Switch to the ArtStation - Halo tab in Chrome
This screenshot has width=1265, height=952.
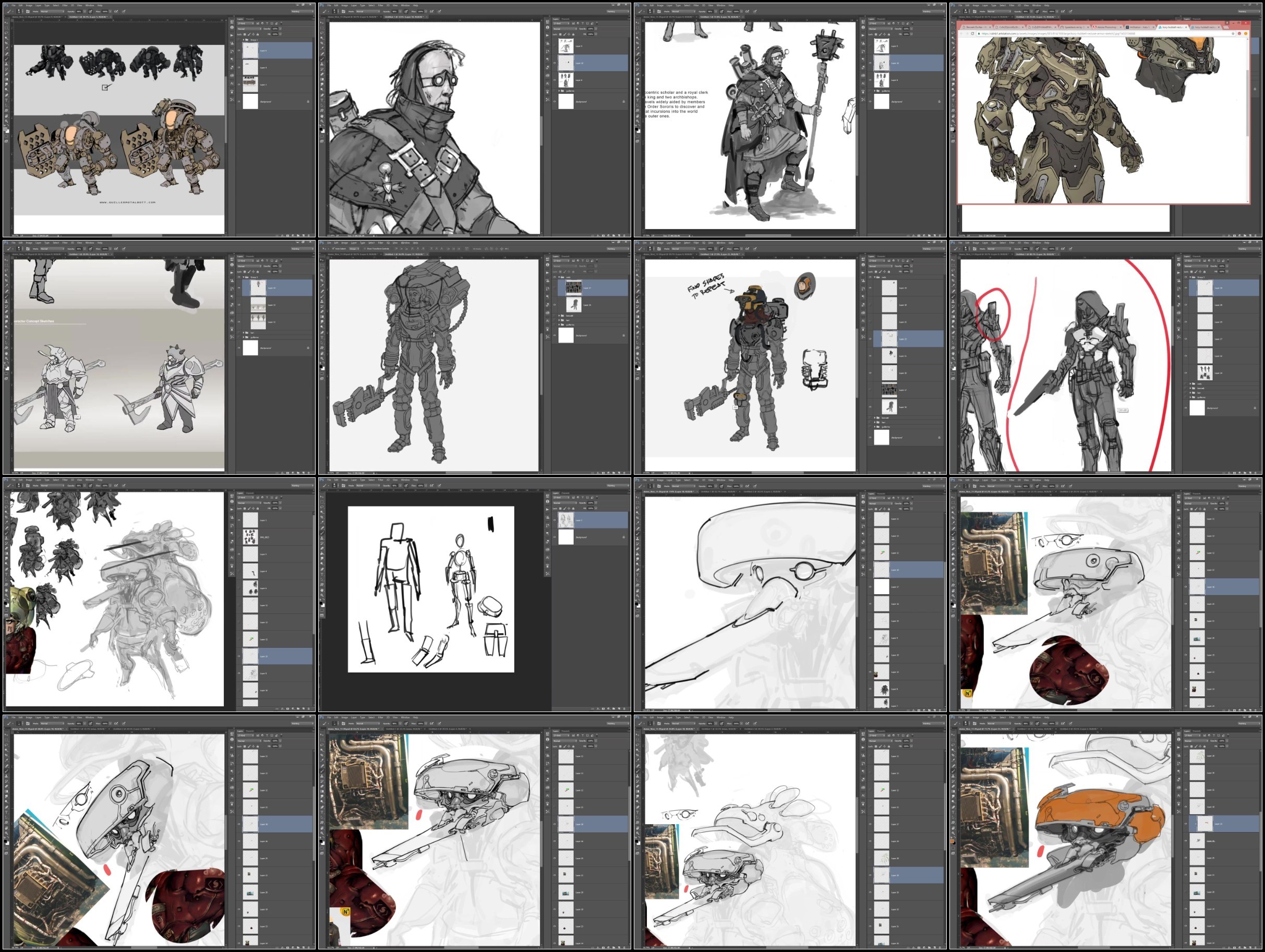[1140, 28]
